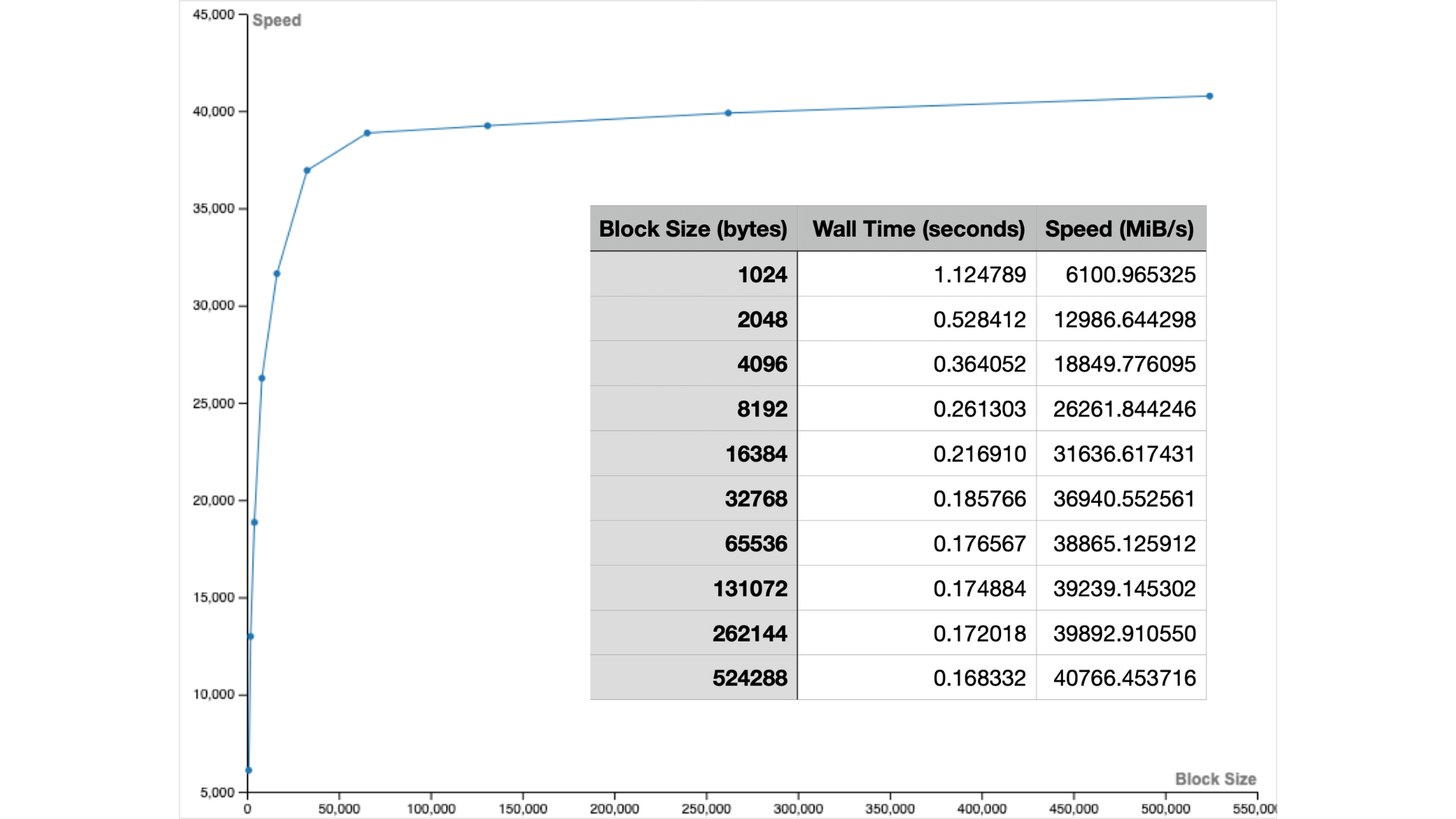Click the data point at block size 262144
Viewport: 1456px width, 819px height.
click(x=728, y=113)
